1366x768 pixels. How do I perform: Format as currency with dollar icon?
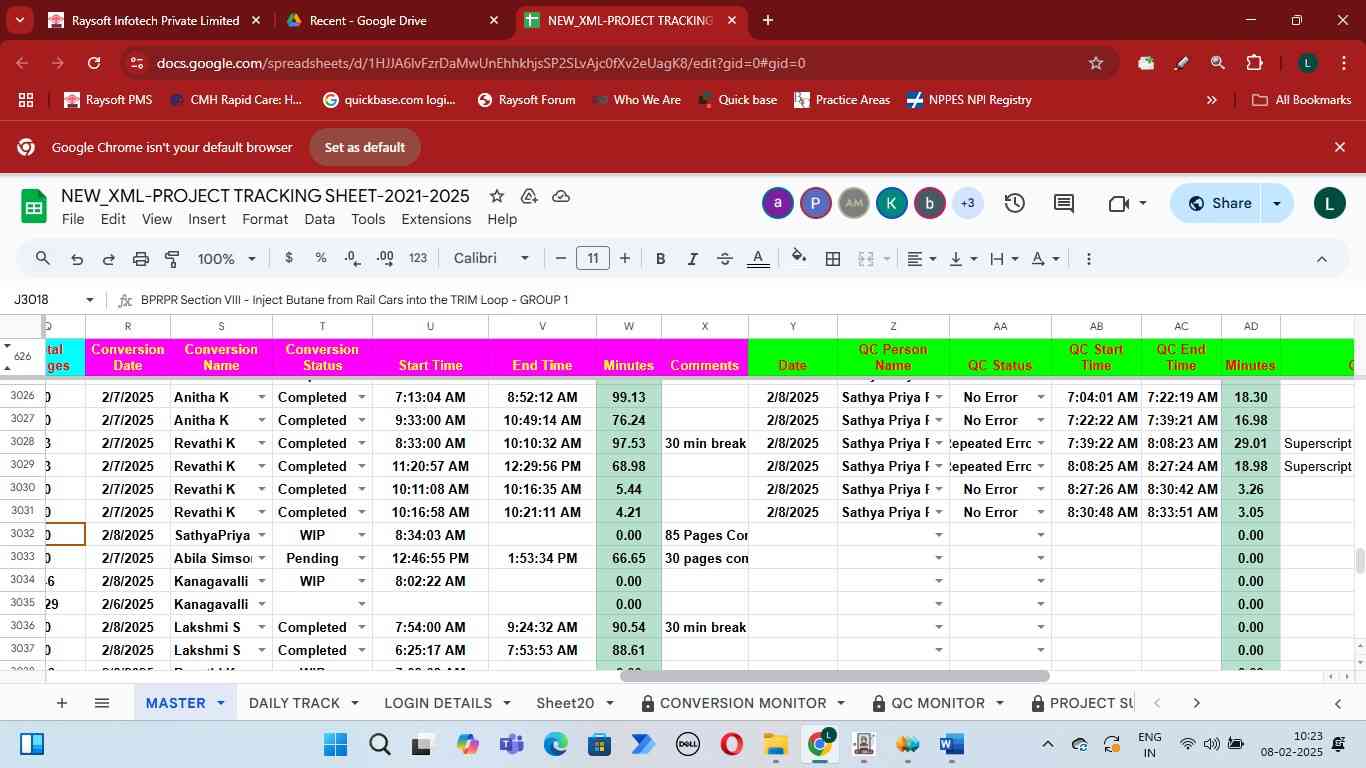coord(289,258)
